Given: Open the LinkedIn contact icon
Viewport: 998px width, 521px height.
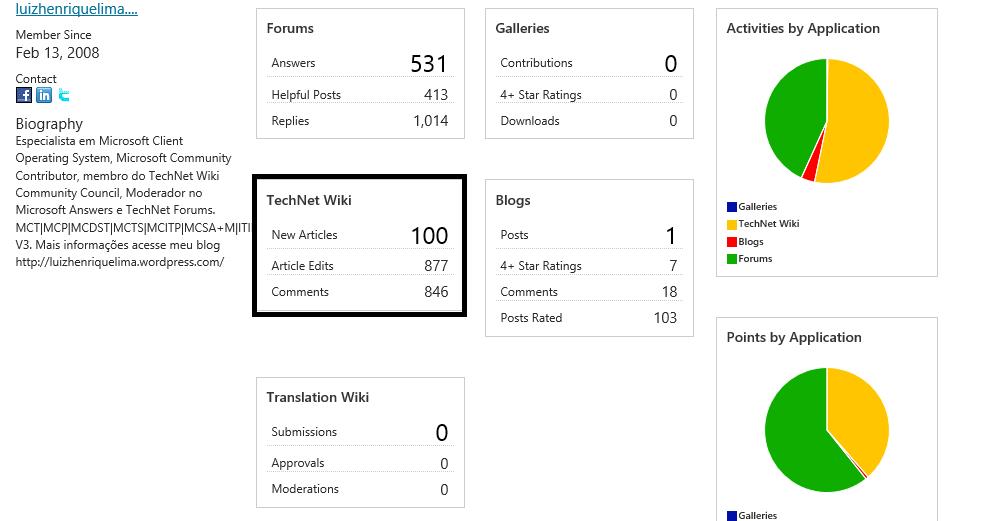Looking at the screenshot, I should point(44,96).
